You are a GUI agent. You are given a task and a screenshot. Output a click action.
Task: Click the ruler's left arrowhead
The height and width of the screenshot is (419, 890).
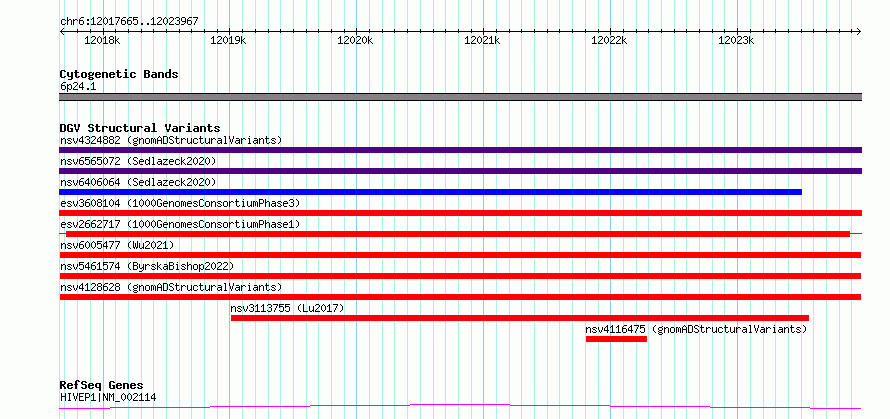pyautogui.click(x=62, y=31)
